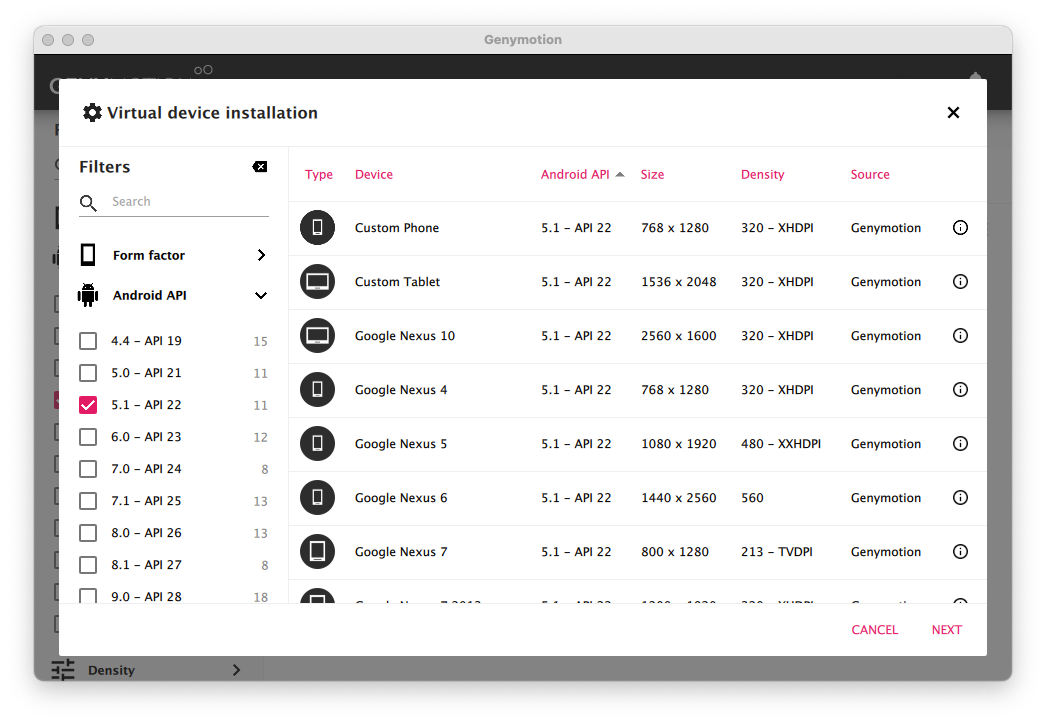Click the 1440 x 2560 size cell
Image resolution: width=1046 pixels, height=723 pixels.
pos(678,498)
